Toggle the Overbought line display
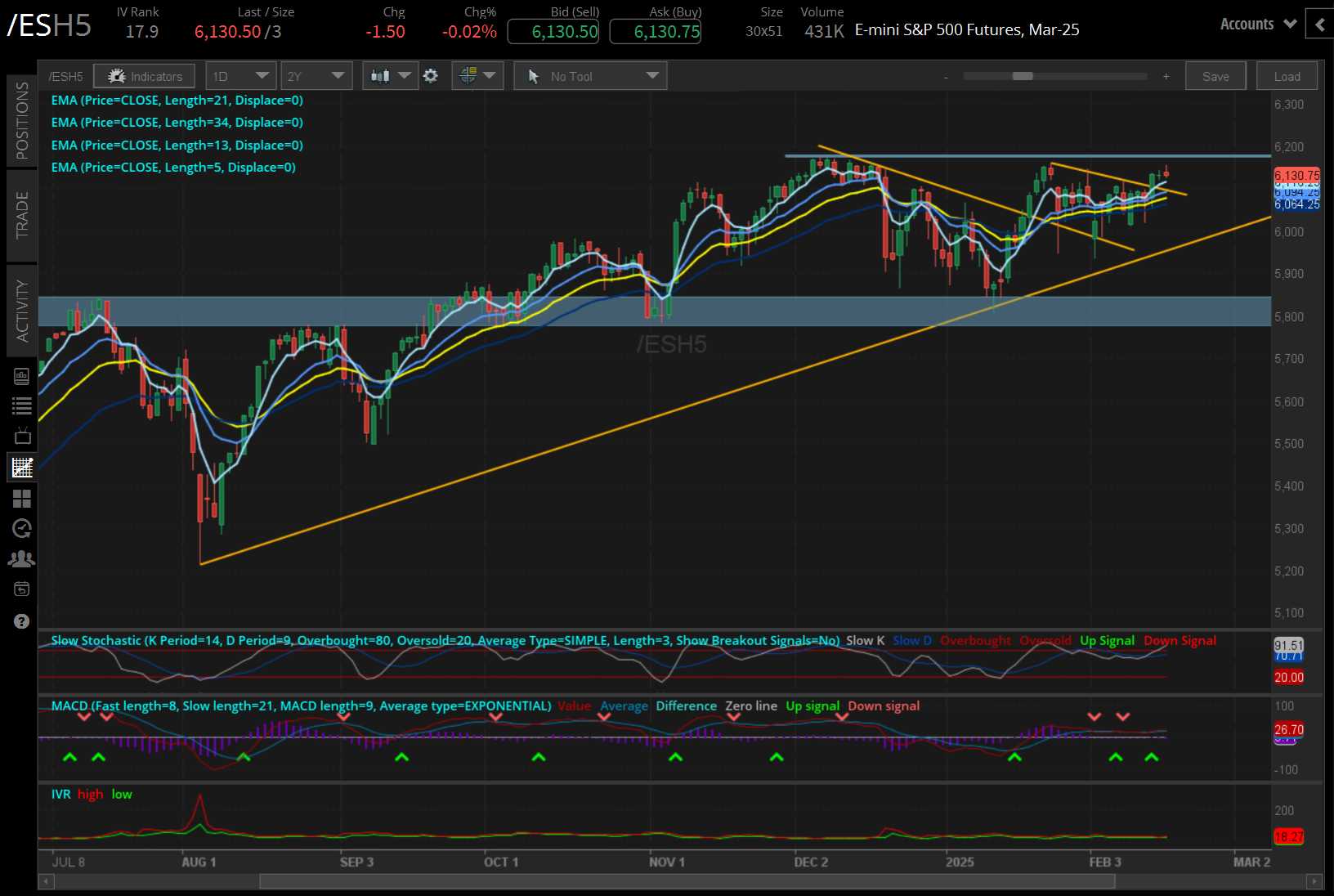This screenshot has width=1334, height=896. click(975, 641)
